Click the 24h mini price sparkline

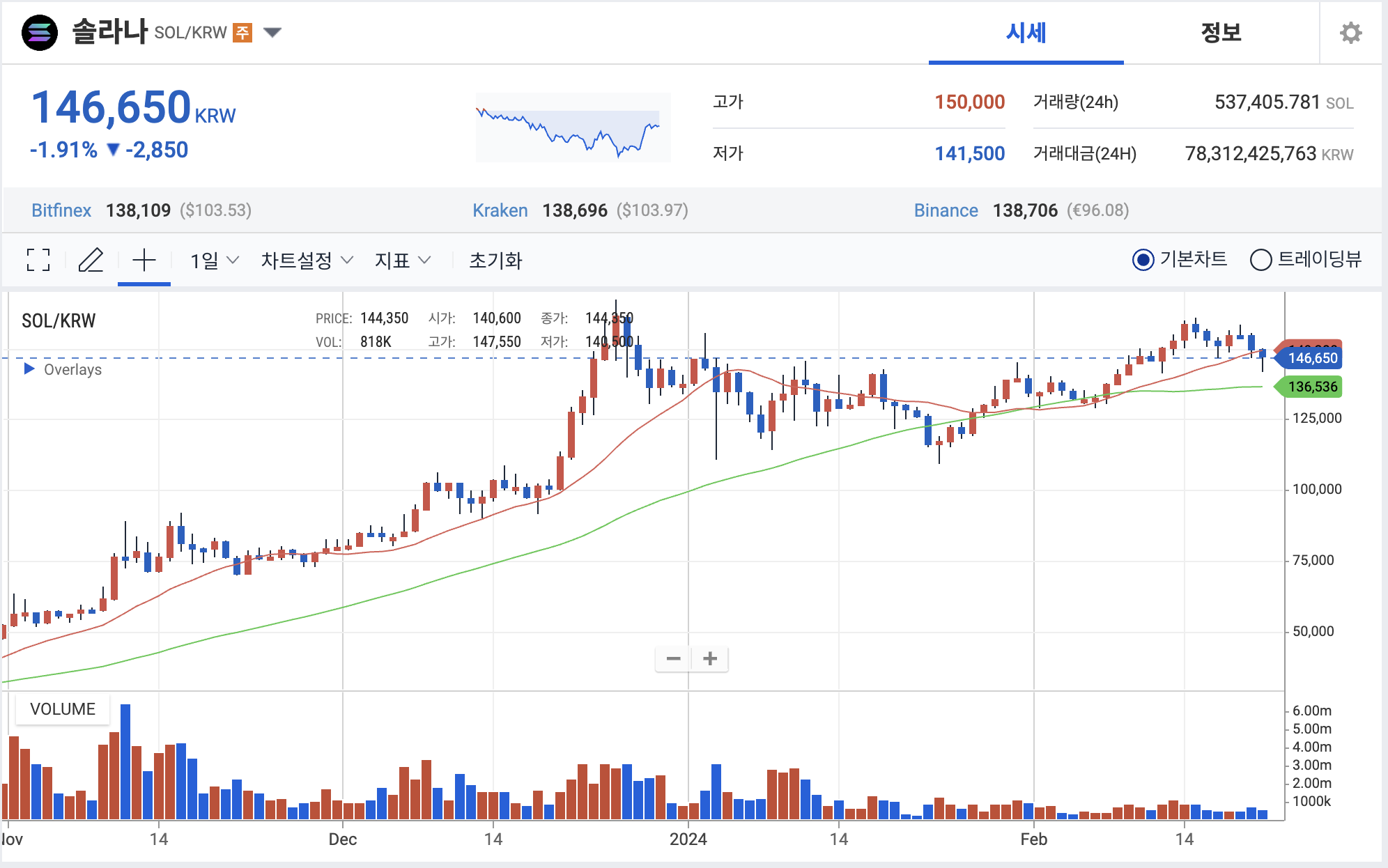[573, 128]
